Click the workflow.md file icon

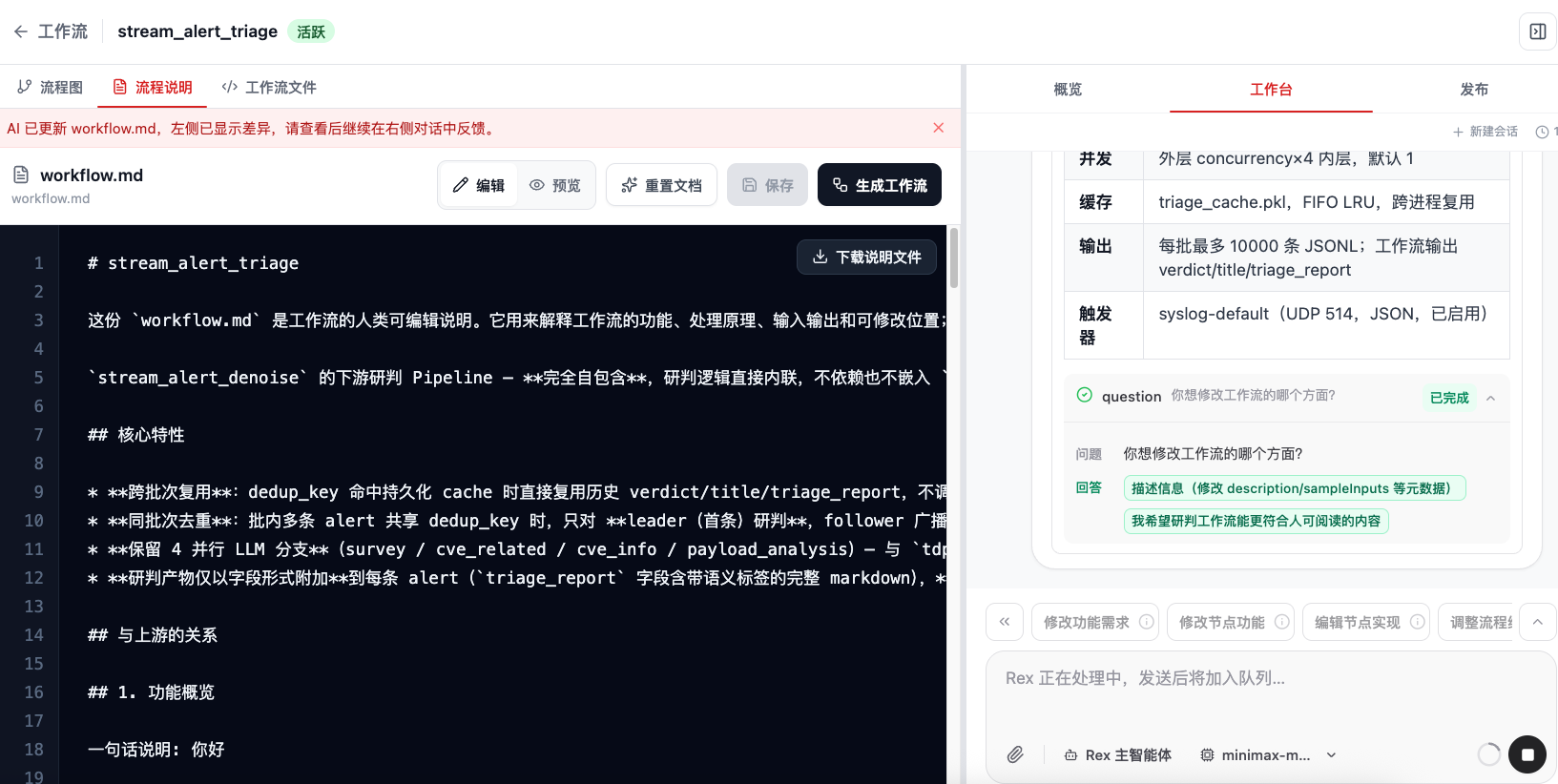[21, 175]
